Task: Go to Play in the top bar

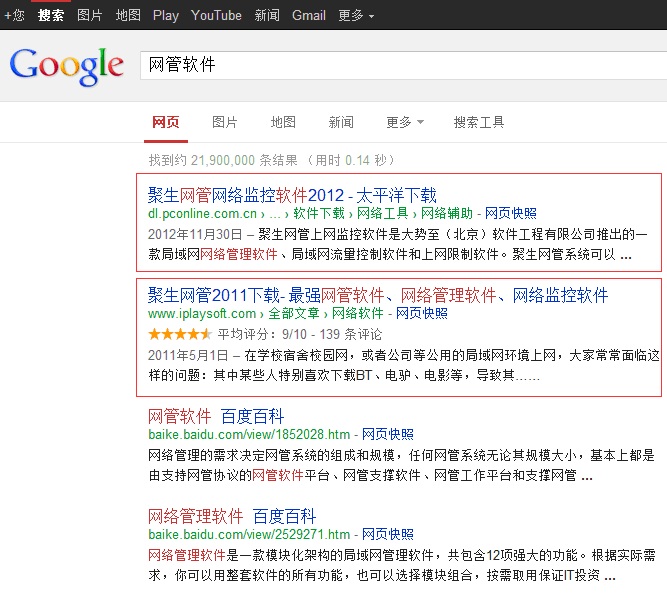Action: [x=165, y=15]
